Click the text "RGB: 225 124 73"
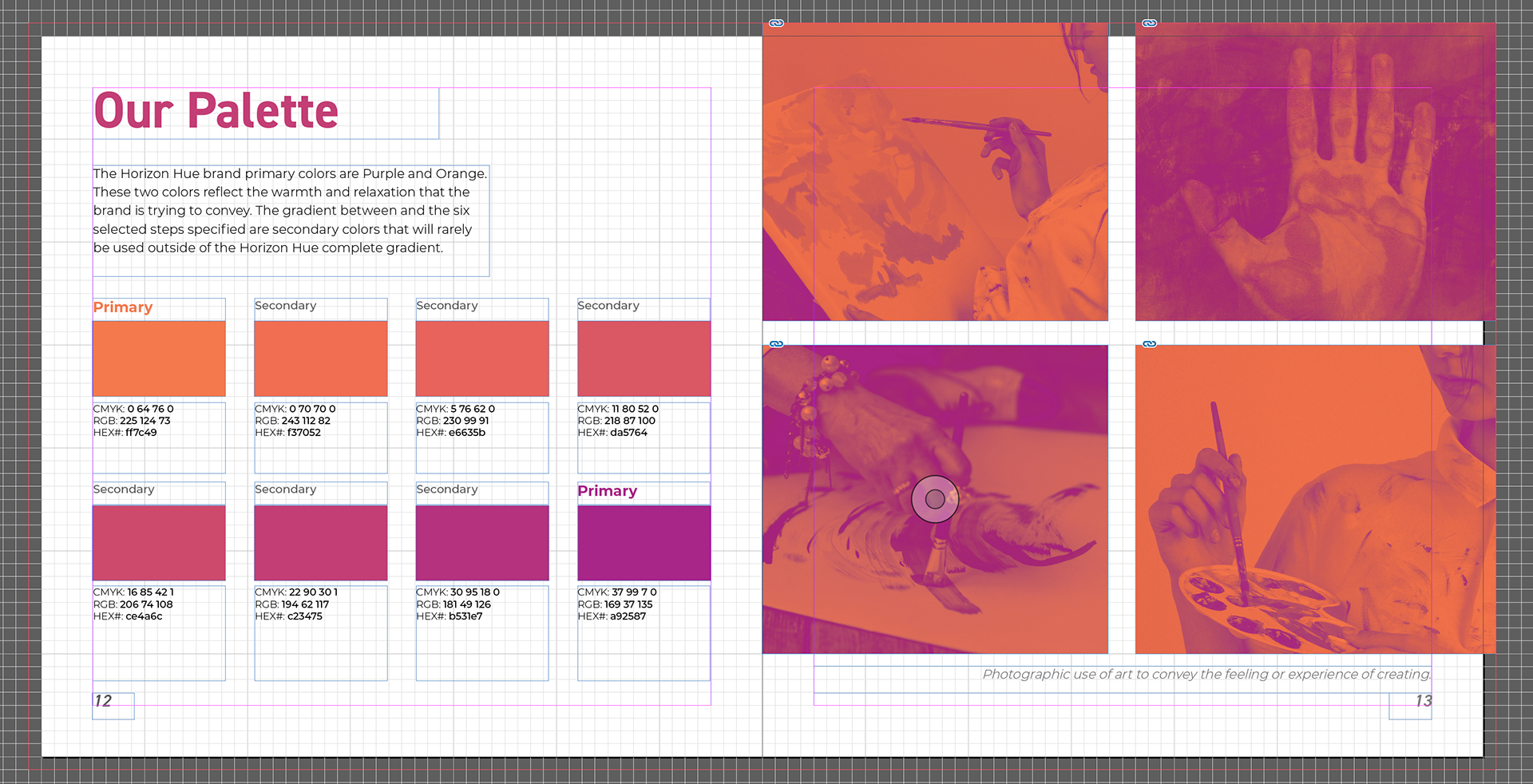The height and width of the screenshot is (784, 1533). [132, 421]
